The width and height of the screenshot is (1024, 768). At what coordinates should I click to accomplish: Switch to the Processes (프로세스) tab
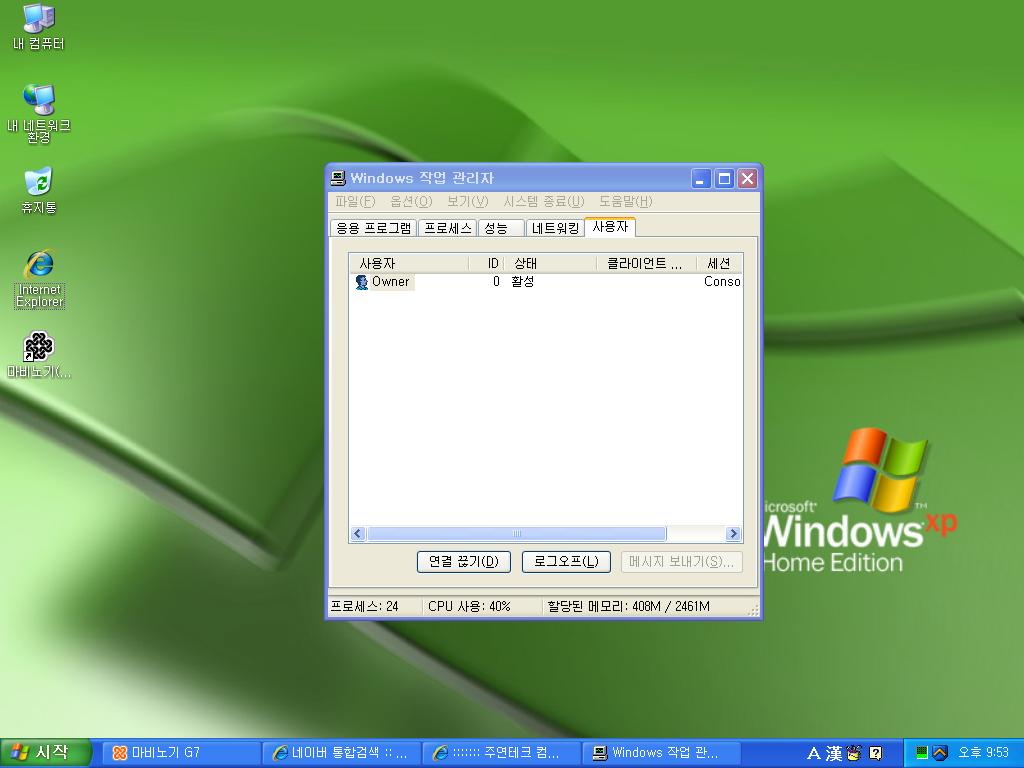coord(447,228)
